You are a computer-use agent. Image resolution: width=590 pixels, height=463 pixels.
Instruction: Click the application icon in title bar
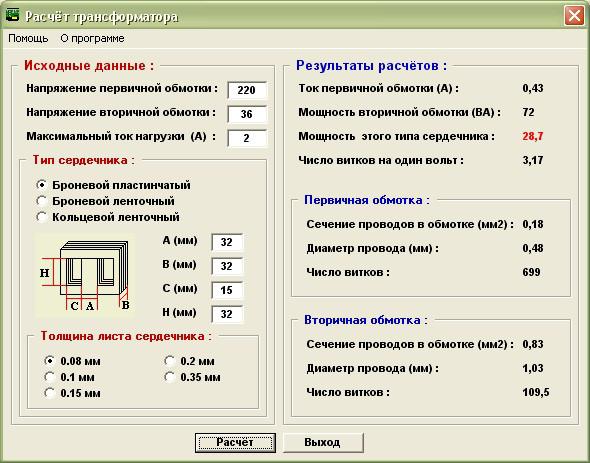tap(12, 16)
